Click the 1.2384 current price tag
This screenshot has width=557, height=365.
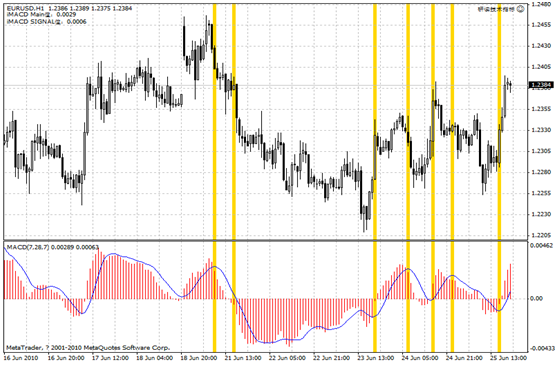pos(541,85)
